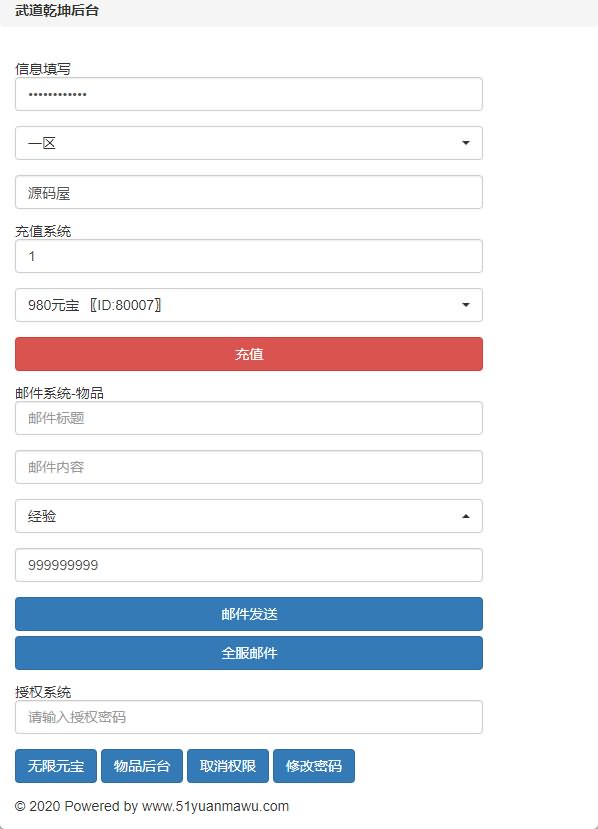Click the 全服邮件 button

[x=249, y=653]
